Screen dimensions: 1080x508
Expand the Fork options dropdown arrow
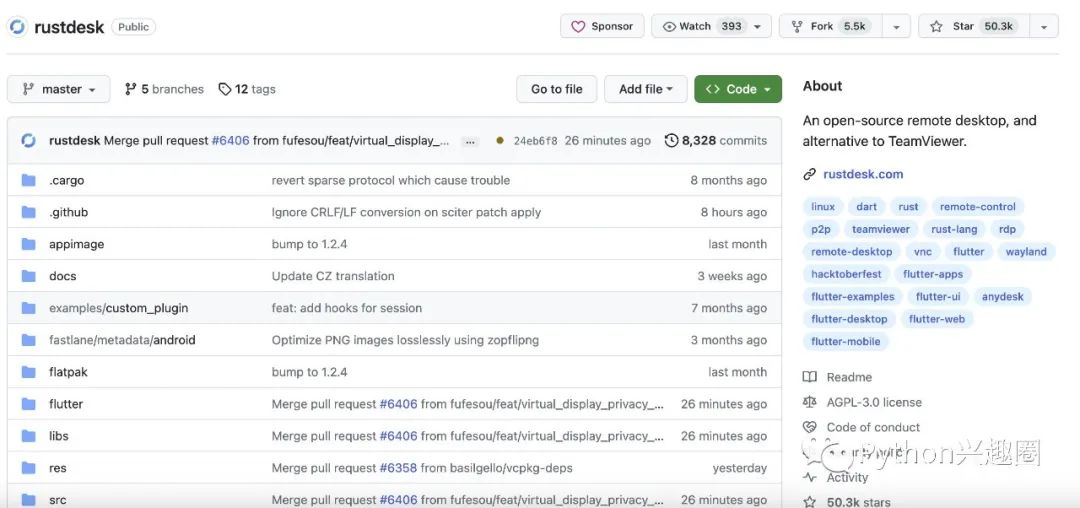(x=896, y=27)
